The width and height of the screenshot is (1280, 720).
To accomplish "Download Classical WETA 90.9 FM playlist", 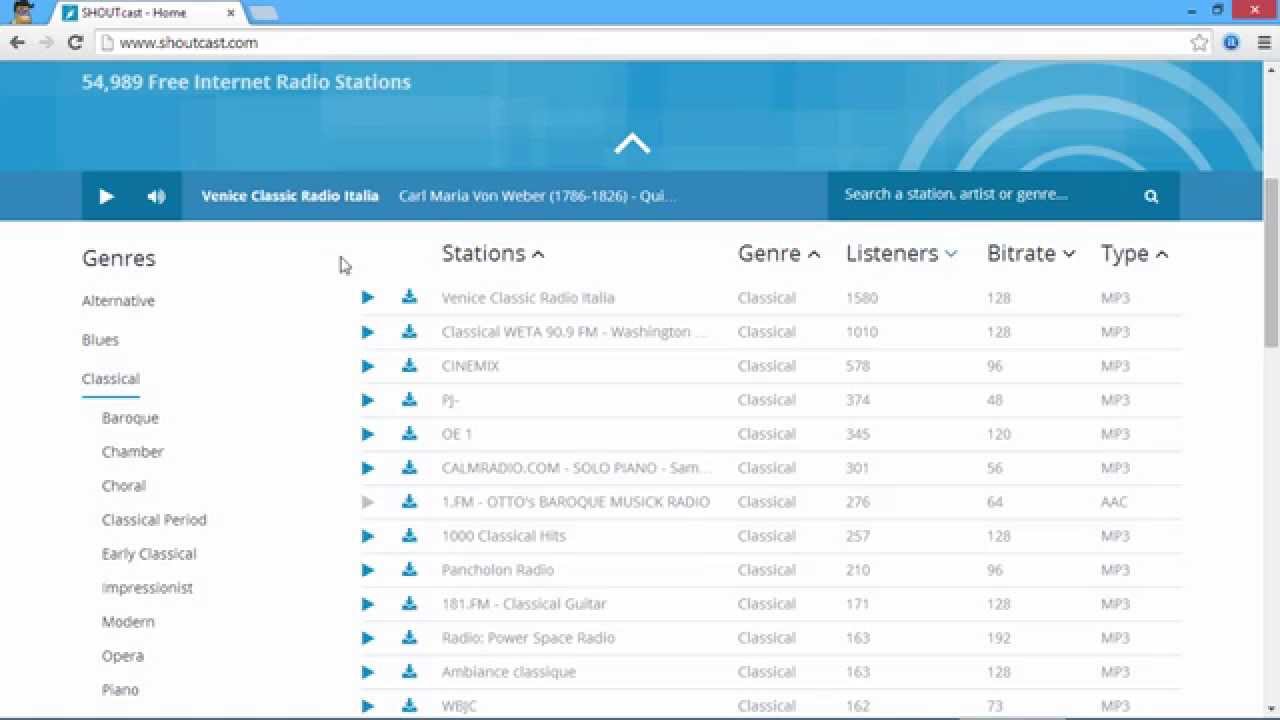I will 409,331.
